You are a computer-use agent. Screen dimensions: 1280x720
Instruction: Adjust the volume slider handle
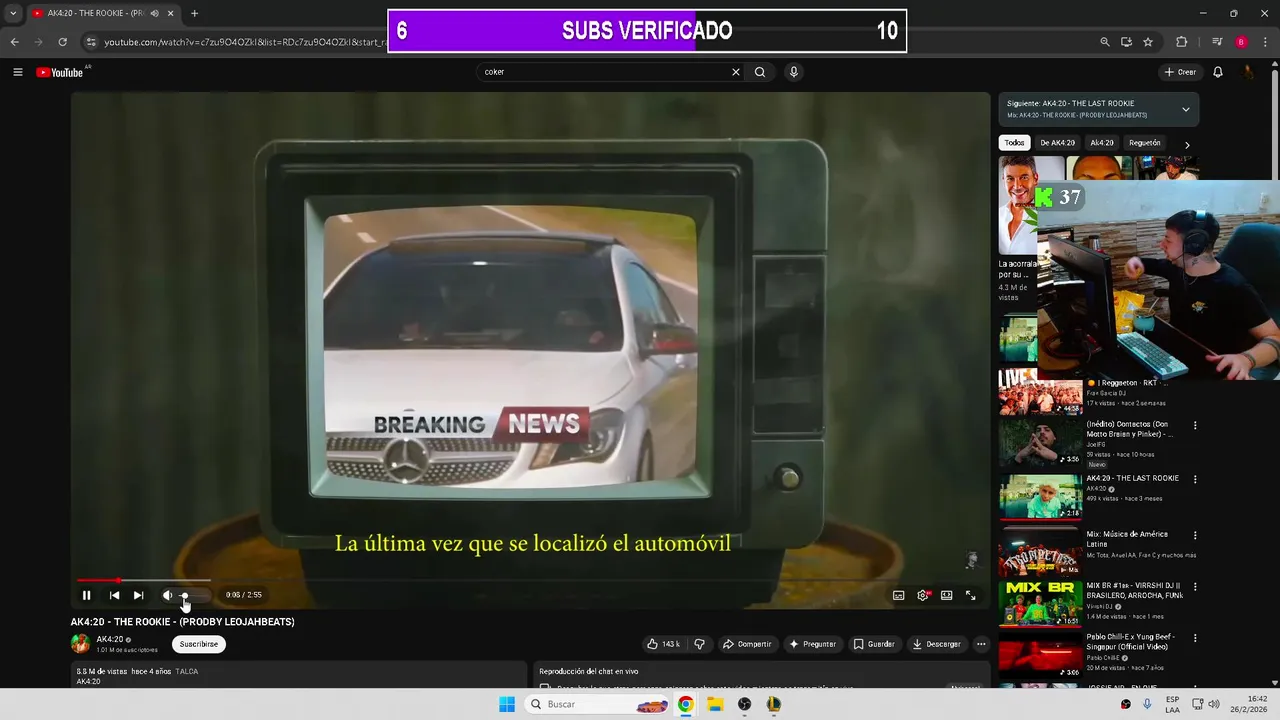click(x=184, y=595)
